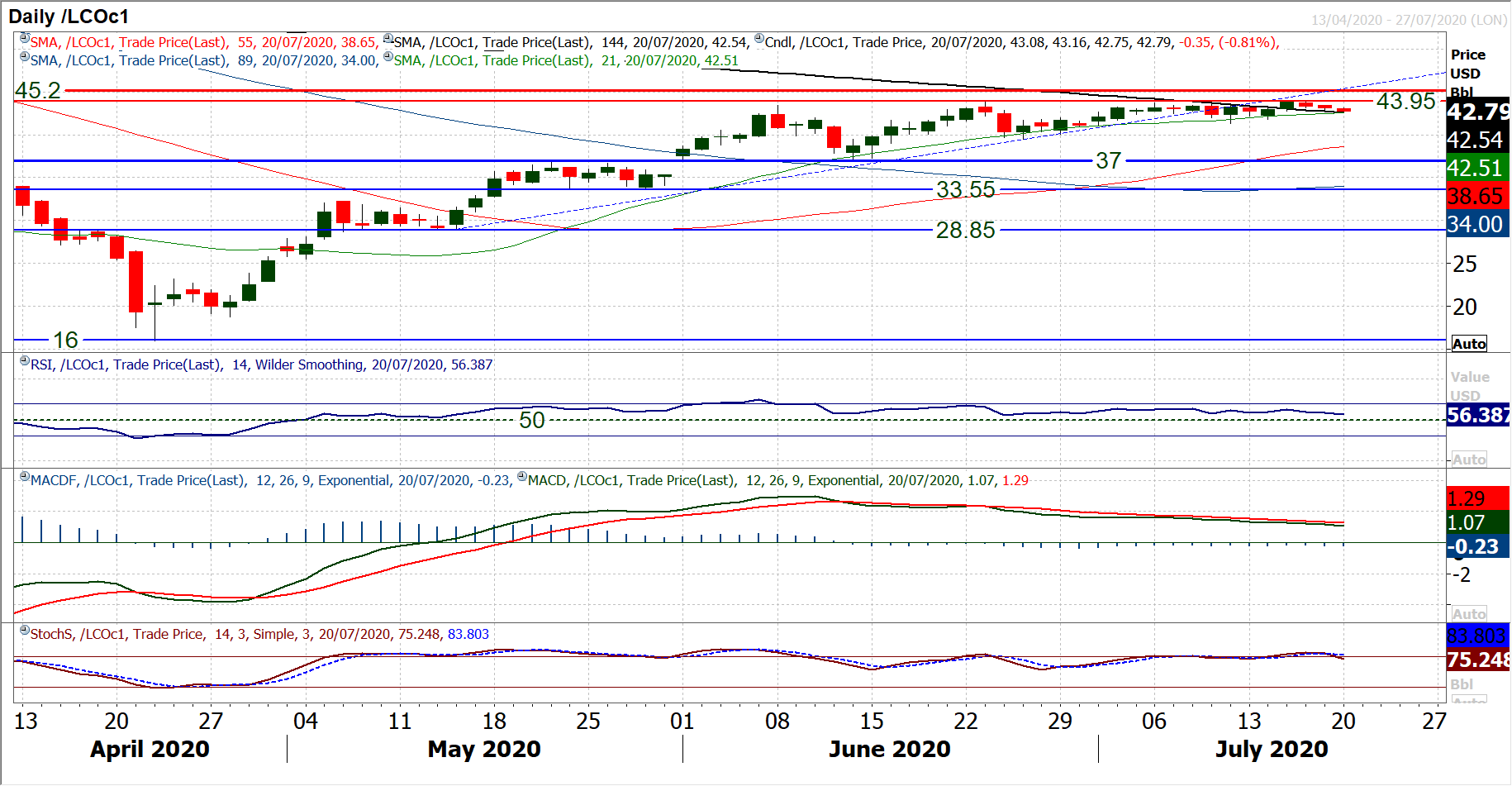Click the 28.85 support level label
Image resolution: width=1512 pixels, height=786 pixels.
pyautogui.click(x=965, y=230)
